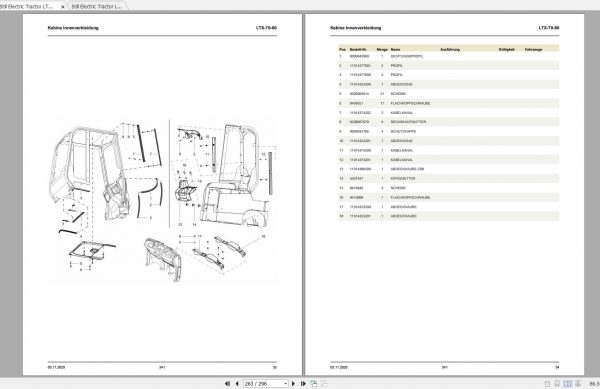Click the 'Gültigkeit' column header

pyautogui.click(x=507, y=49)
